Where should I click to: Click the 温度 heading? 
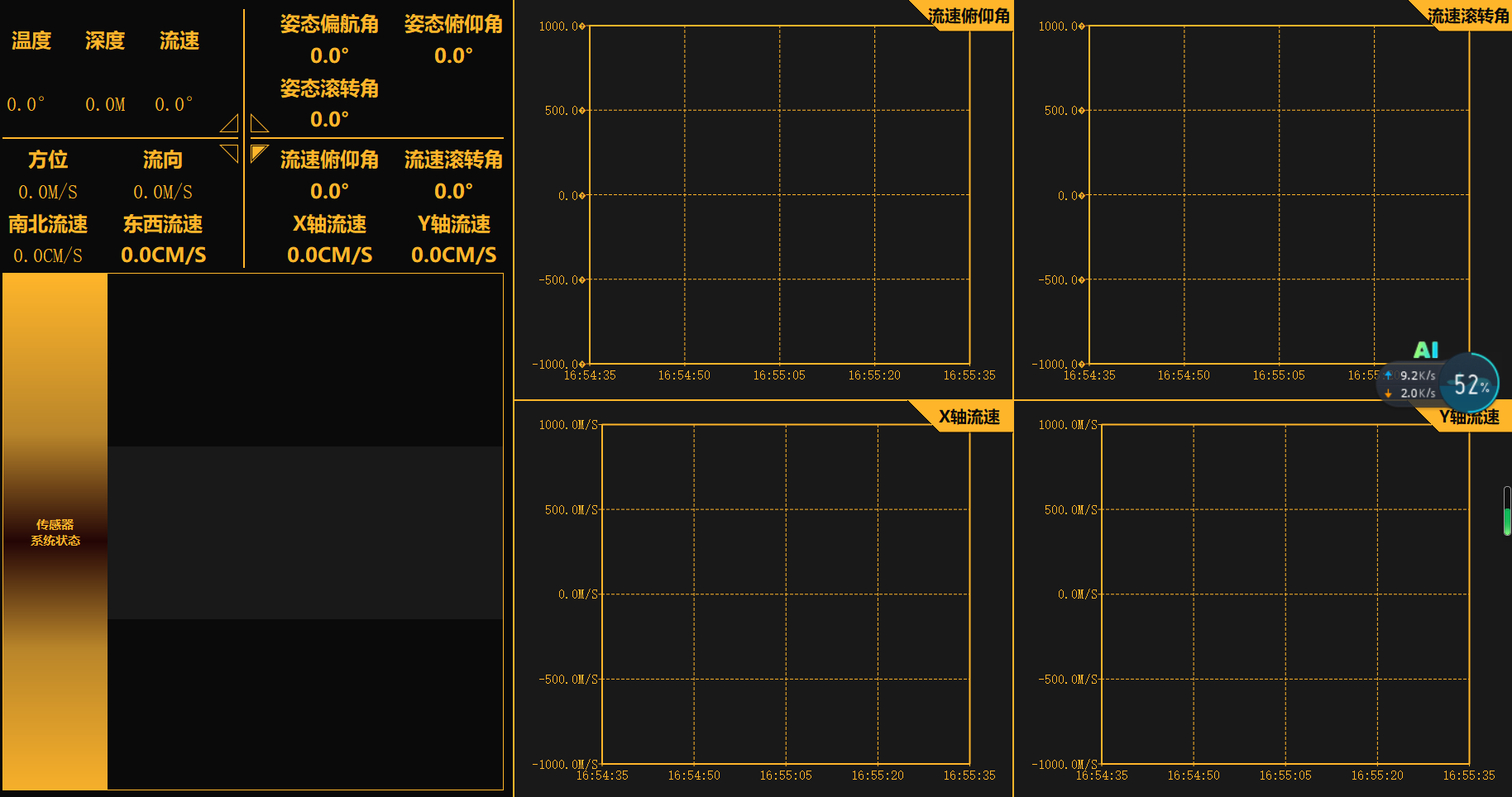[x=31, y=41]
